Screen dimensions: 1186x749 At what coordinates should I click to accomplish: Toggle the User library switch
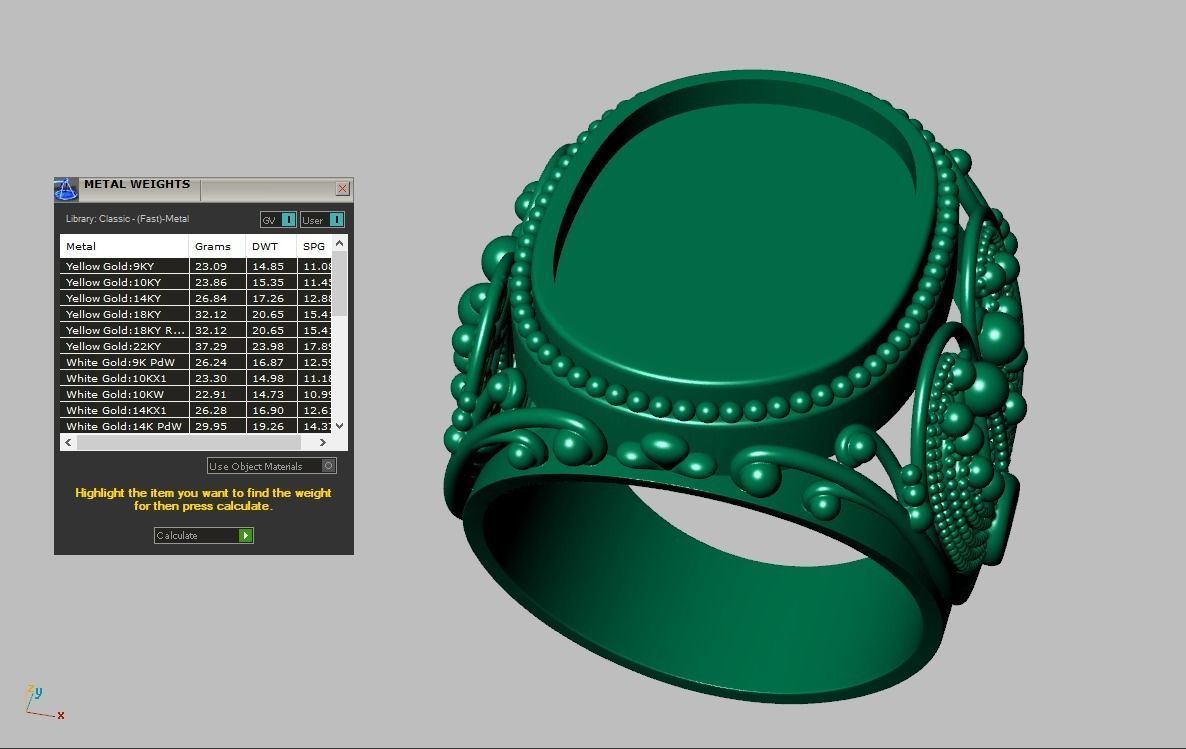(x=322, y=219)
